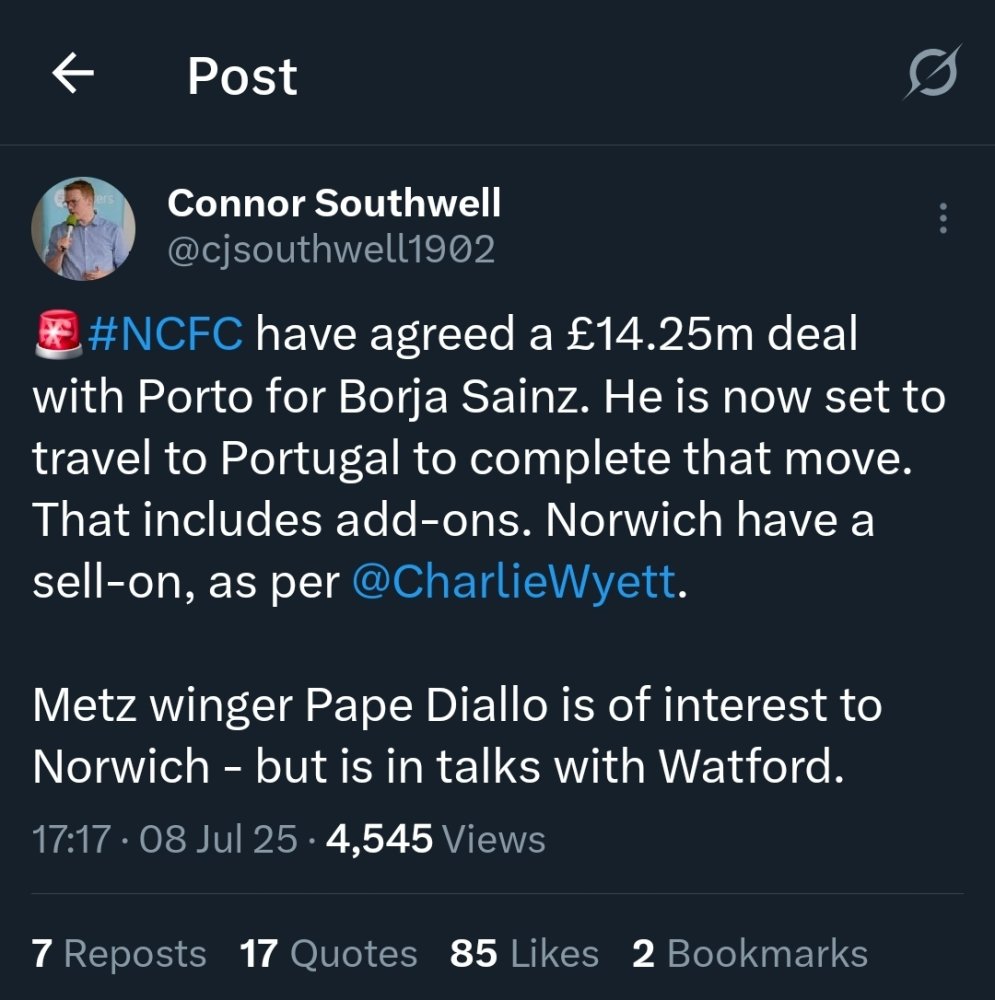Open the Connor Southwell display name
Viewport: 995px width, 1000px height.
pyautogui.click(x=334, y=204)
